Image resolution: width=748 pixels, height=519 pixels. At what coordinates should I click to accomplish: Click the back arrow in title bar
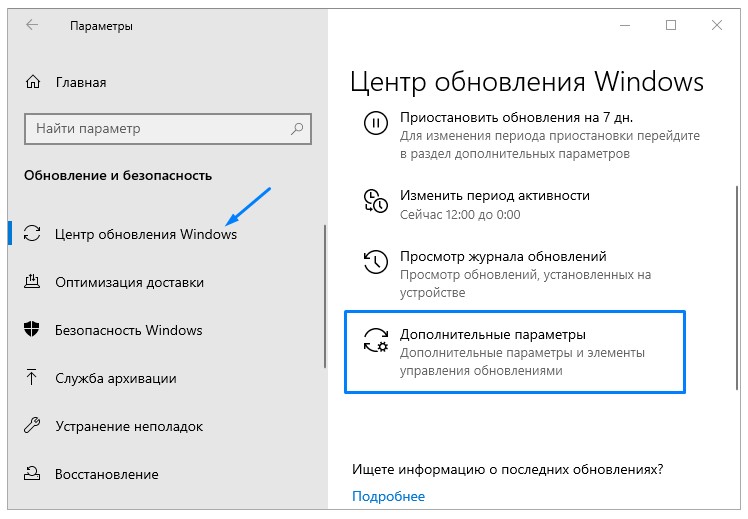click(32, 25)
